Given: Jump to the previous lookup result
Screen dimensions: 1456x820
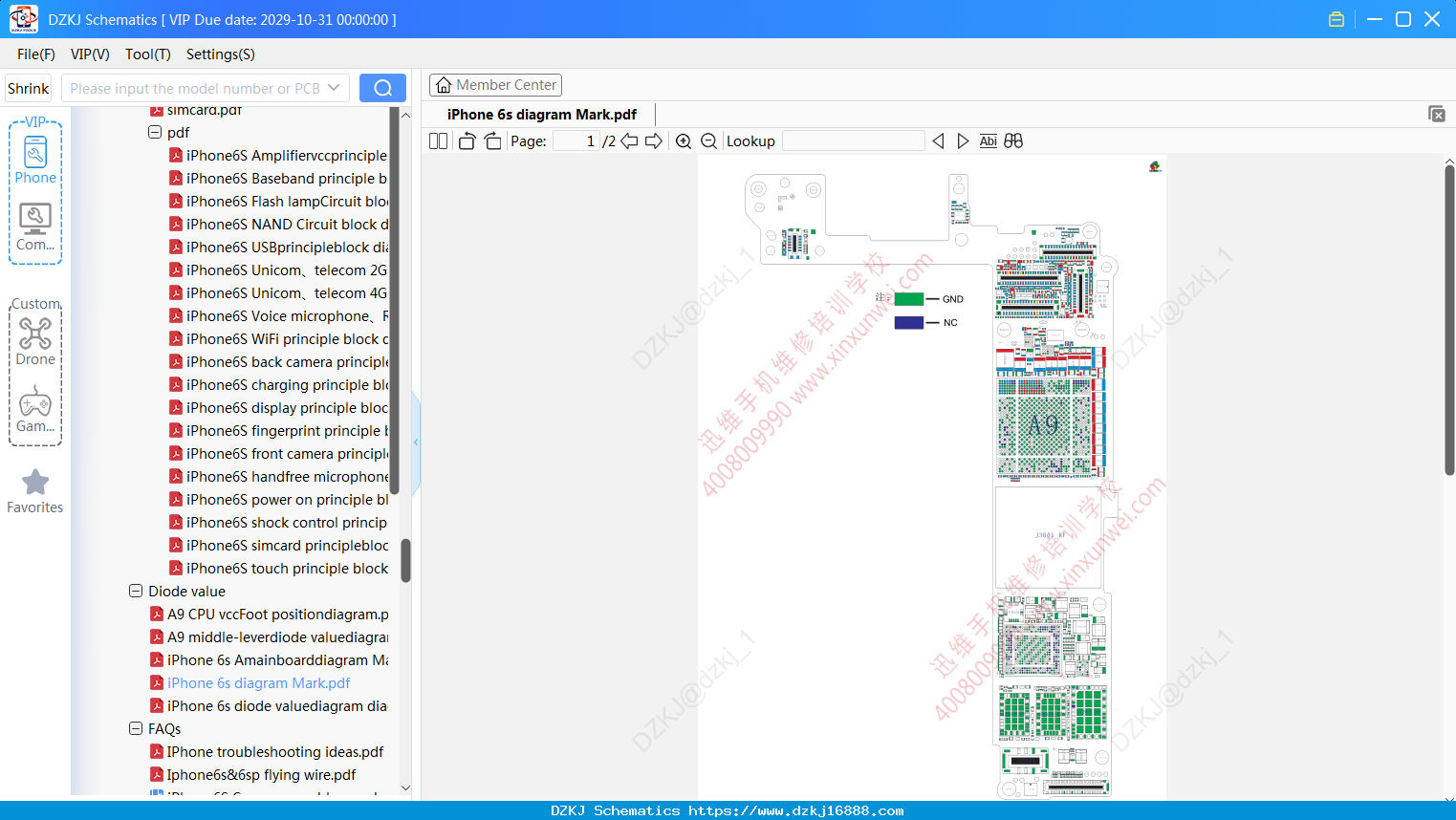Looking at the screenshot, I should click(x=938, y=141).
